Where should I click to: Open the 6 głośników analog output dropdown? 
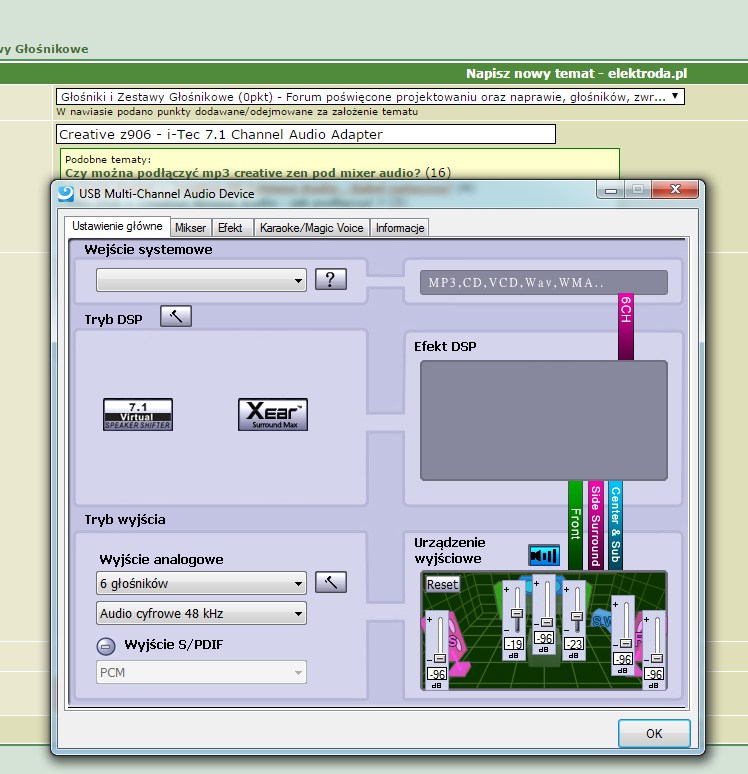pos(201,583)
